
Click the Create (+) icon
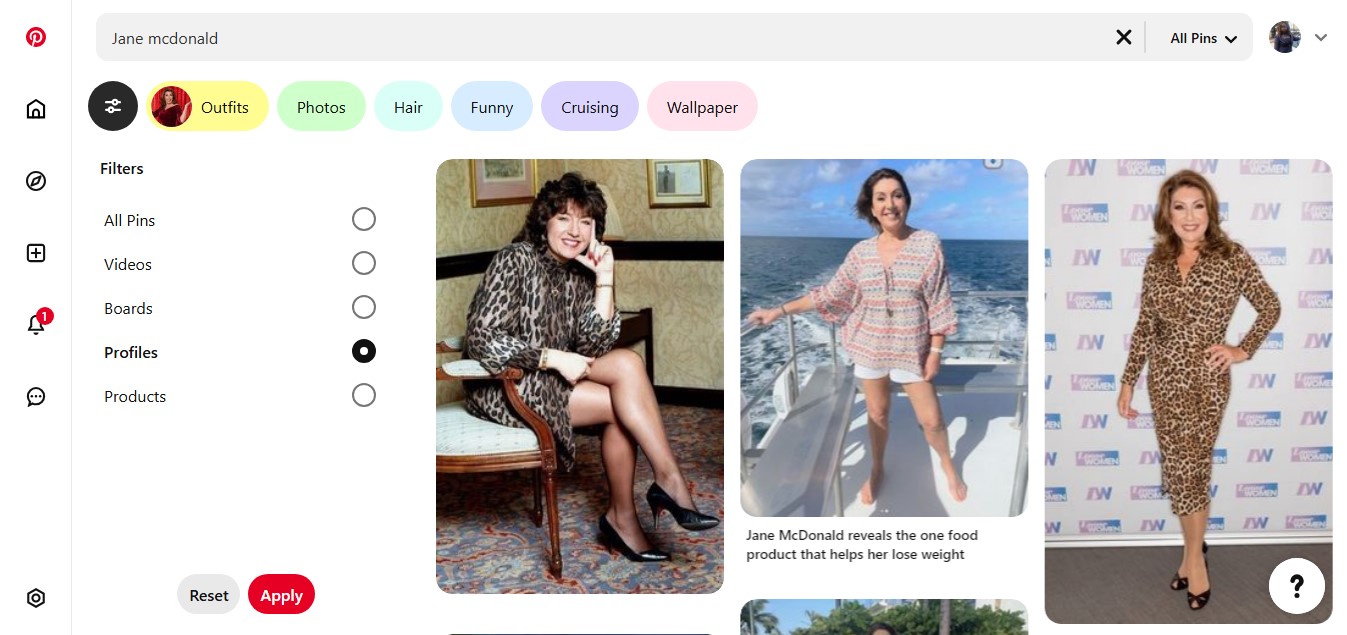[36, 253]
